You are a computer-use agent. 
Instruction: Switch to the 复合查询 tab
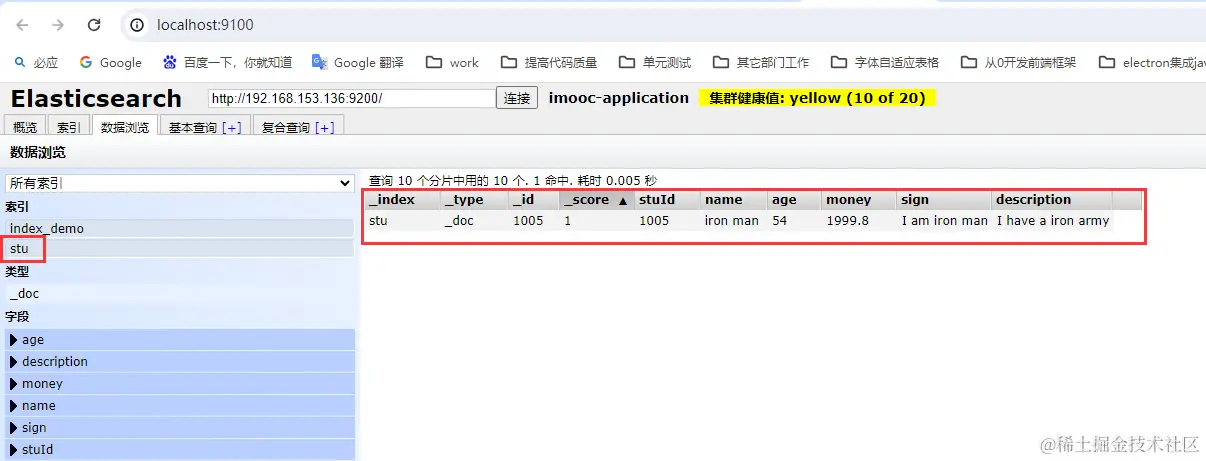pyautogui.click(x=285, y=127)
